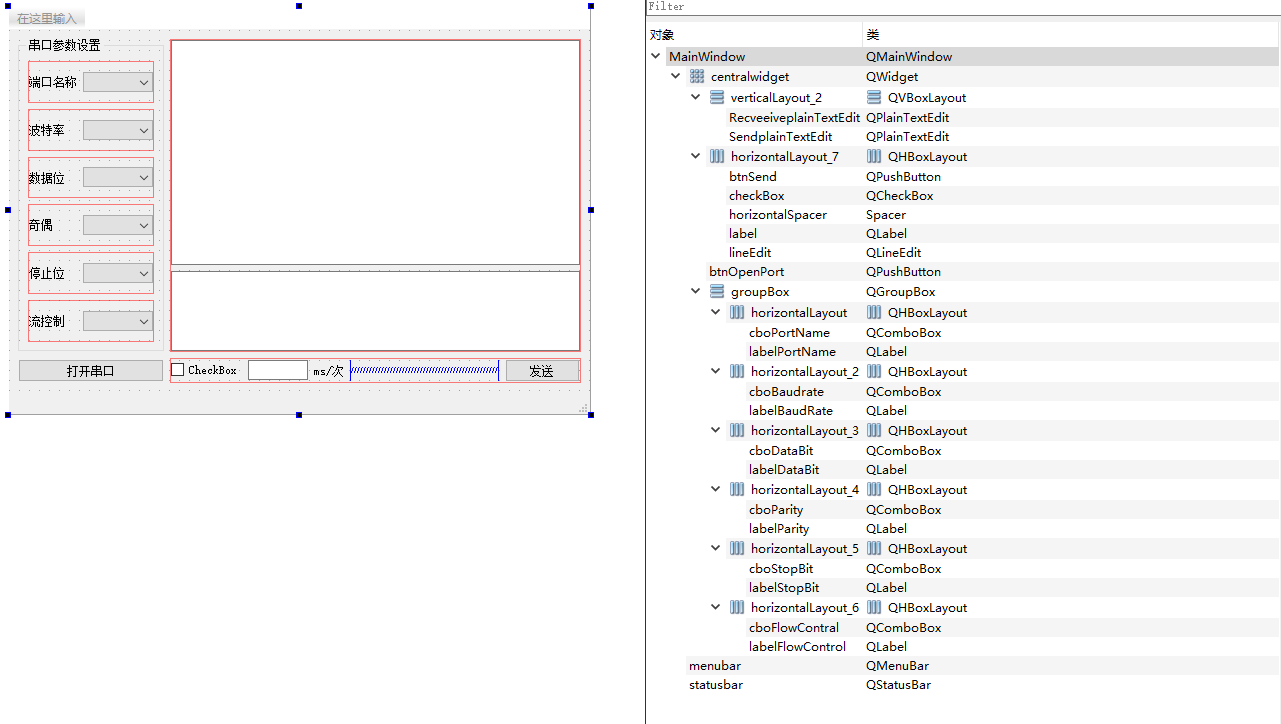The height and width of the screenshot is (724, 1281).
Task: Click the 在这里输入 menu placeholder
Action: 47,19
